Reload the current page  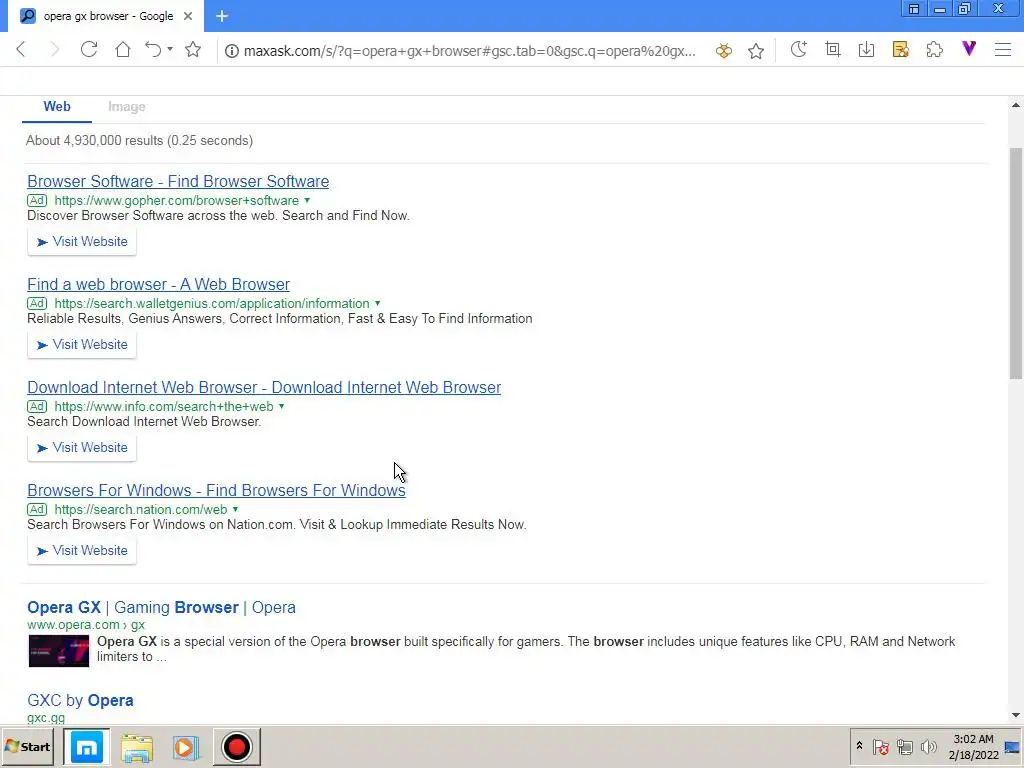point(89,50)
